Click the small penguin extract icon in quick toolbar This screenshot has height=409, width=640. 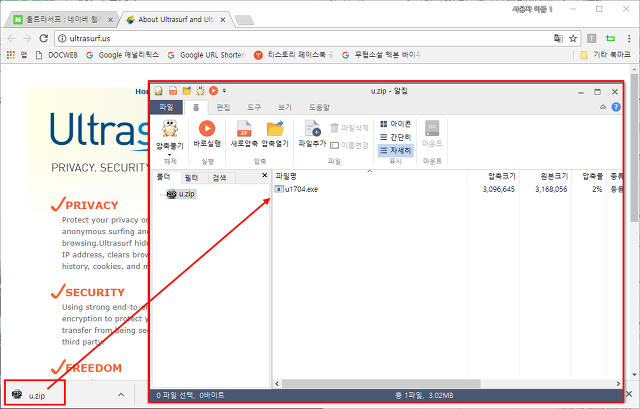[x=200, y=91]
